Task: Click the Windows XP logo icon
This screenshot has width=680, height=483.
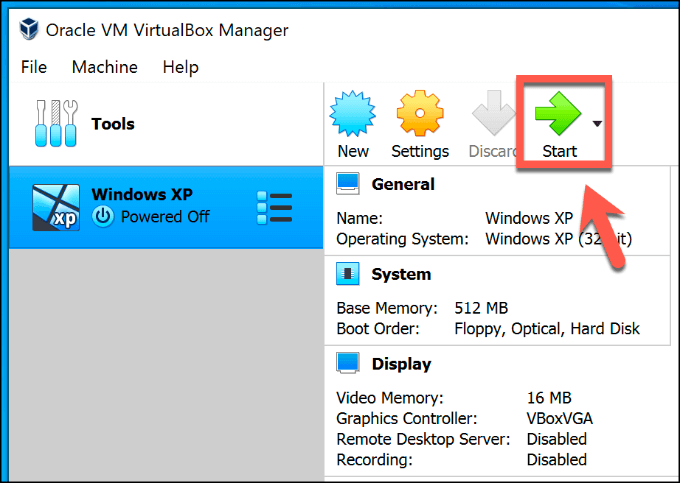Action: tap(57, 207)
